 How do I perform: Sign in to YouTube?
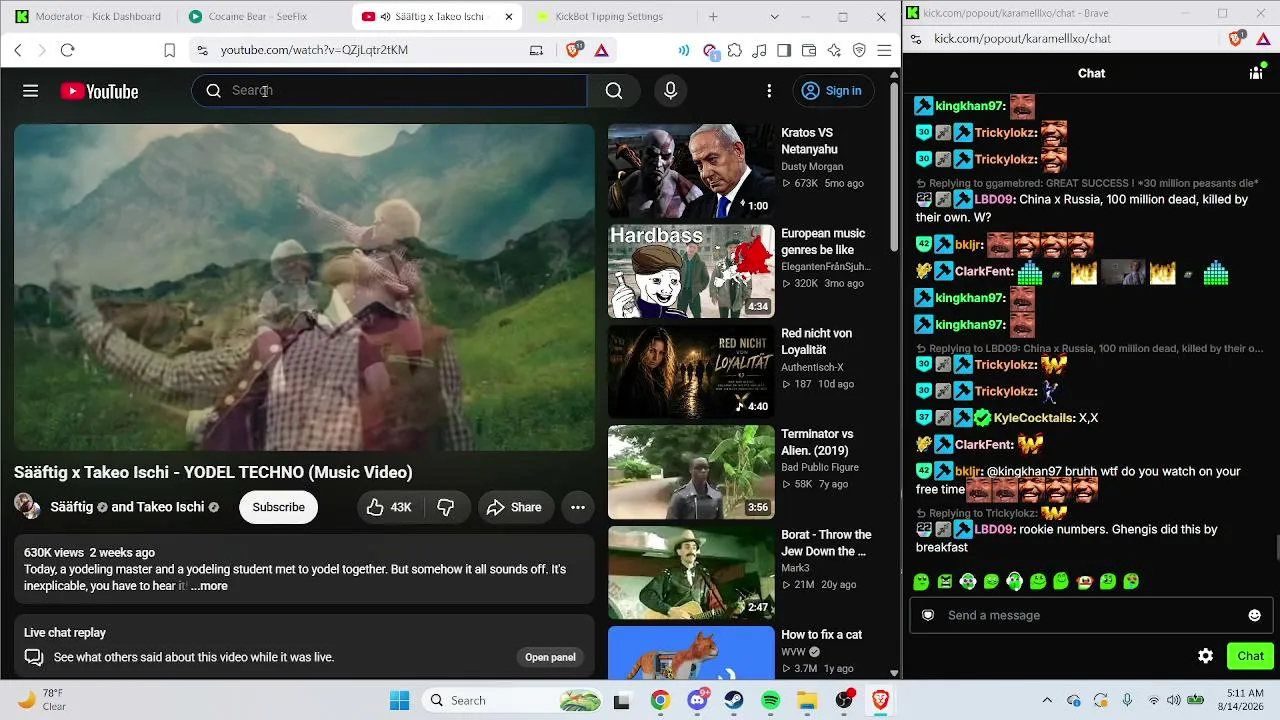pos(832,91)
